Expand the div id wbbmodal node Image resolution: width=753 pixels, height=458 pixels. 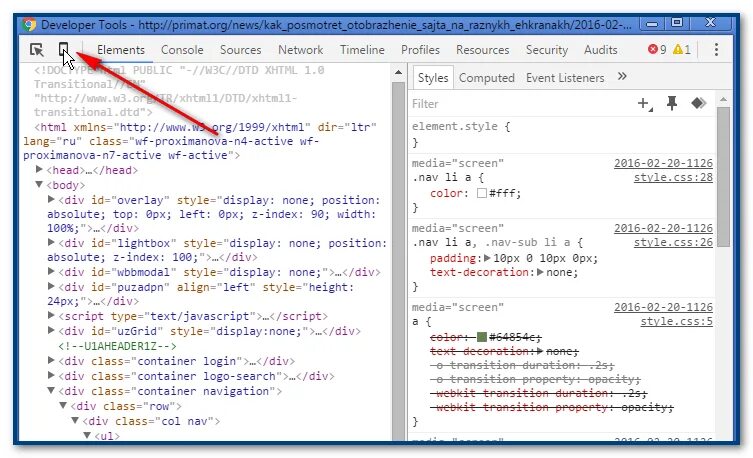tap(51, 271)
